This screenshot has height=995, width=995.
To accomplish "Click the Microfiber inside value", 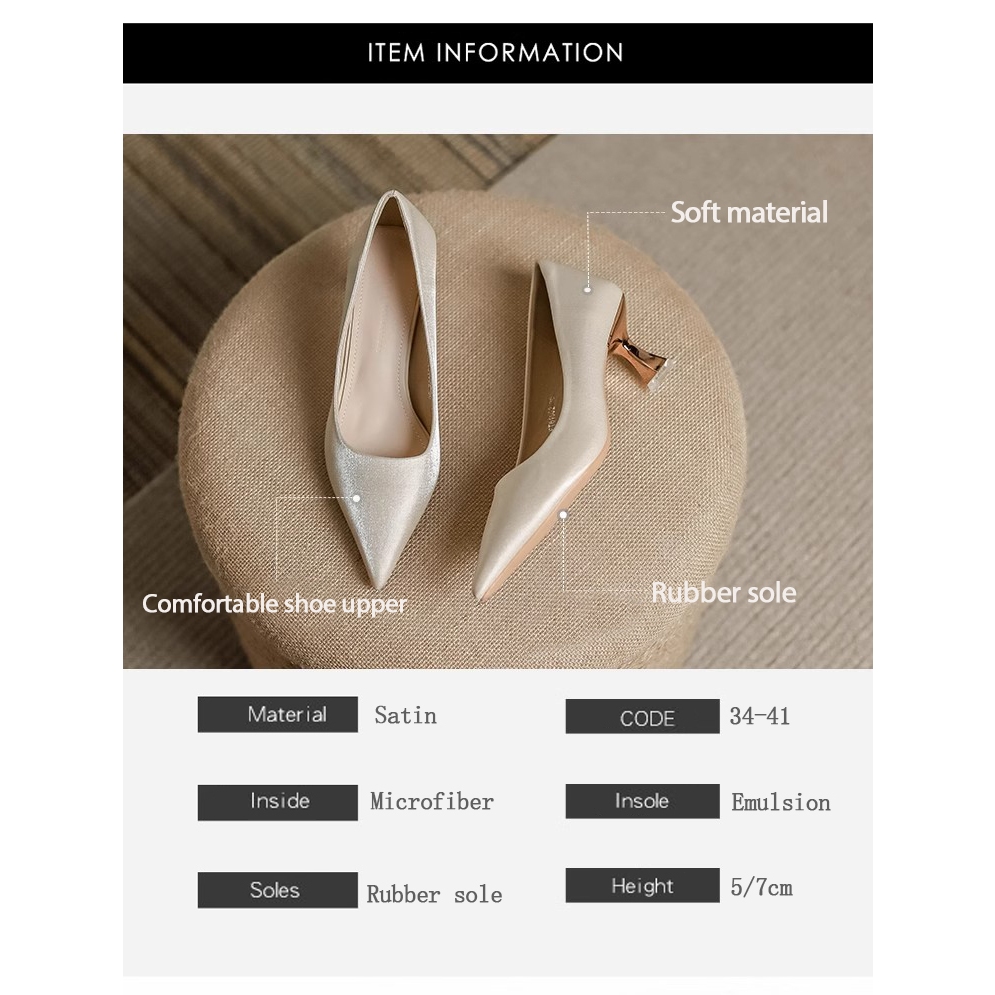I will click(x=432, y=801).
